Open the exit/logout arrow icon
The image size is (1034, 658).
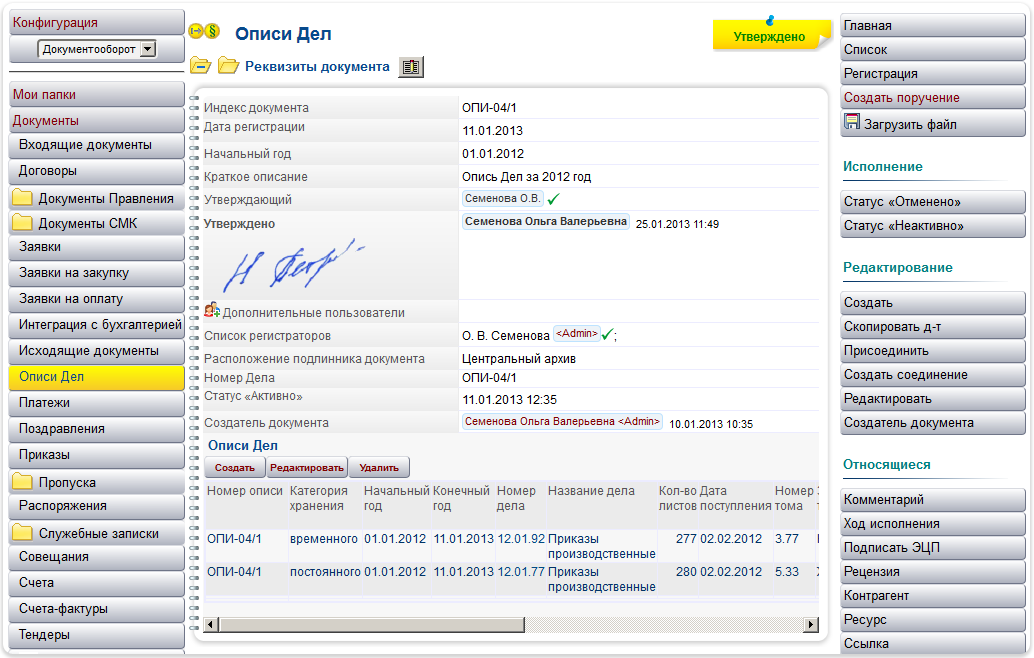click(x=194, y=31)
